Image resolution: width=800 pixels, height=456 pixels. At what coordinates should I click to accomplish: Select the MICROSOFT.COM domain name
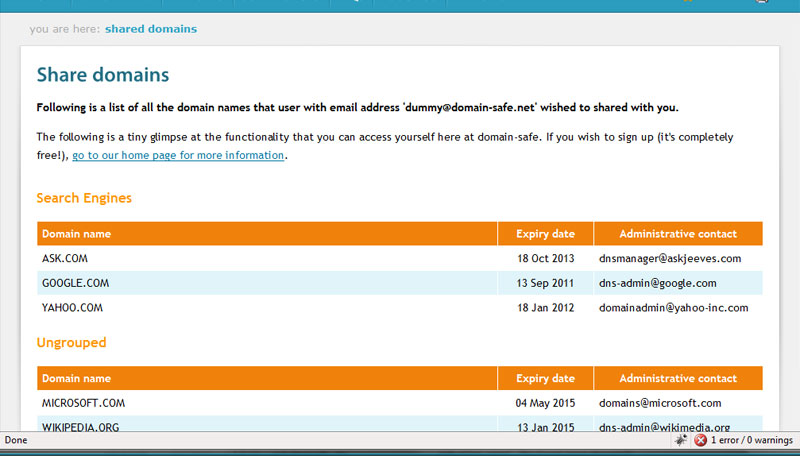pos(83,403)
